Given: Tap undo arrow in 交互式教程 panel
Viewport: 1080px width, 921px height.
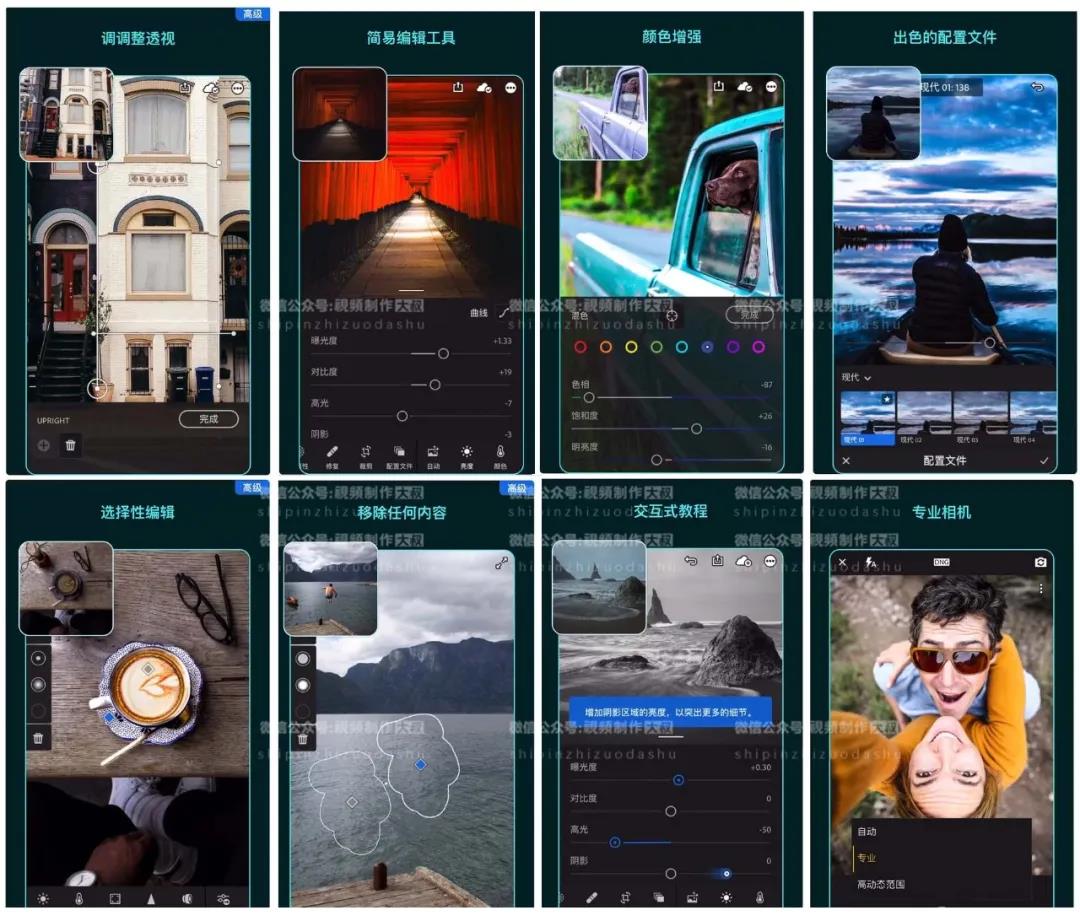Looking at the screenshot, I should 691,561.
